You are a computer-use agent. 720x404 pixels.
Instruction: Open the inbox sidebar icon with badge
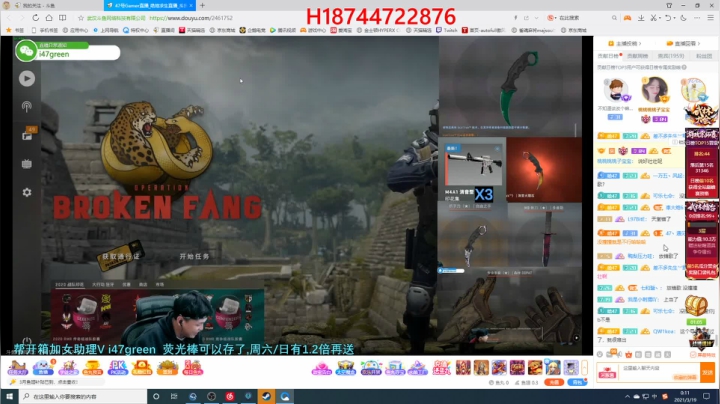pos(27,135)
